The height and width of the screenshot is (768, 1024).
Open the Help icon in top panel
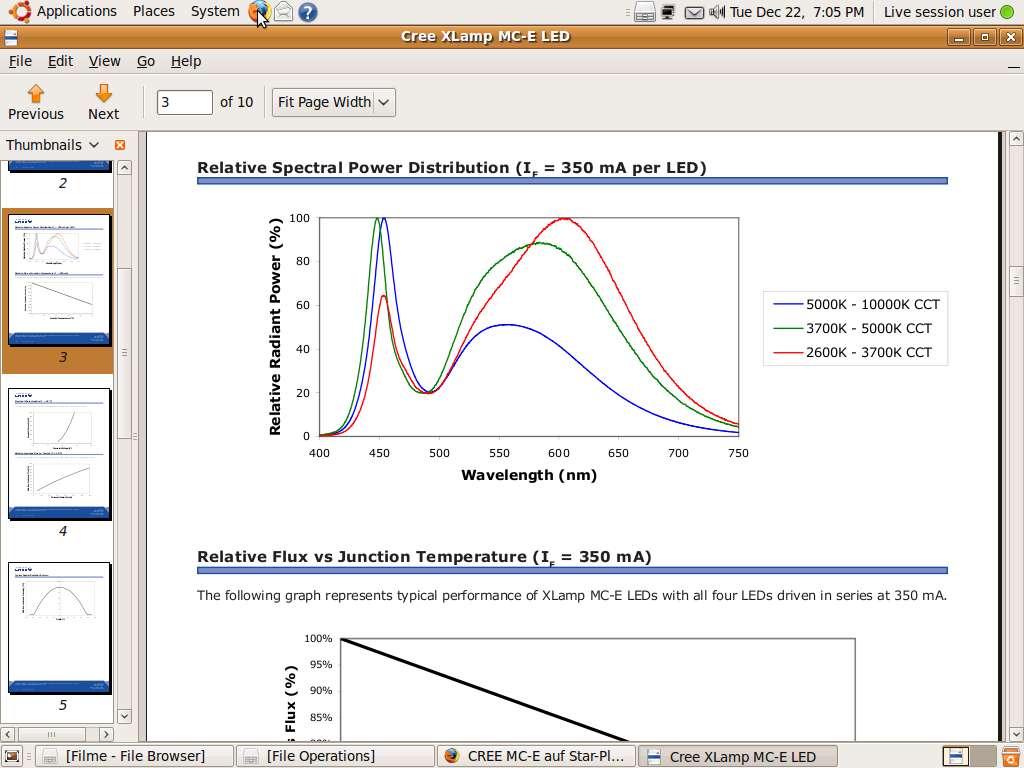(308, 12)
